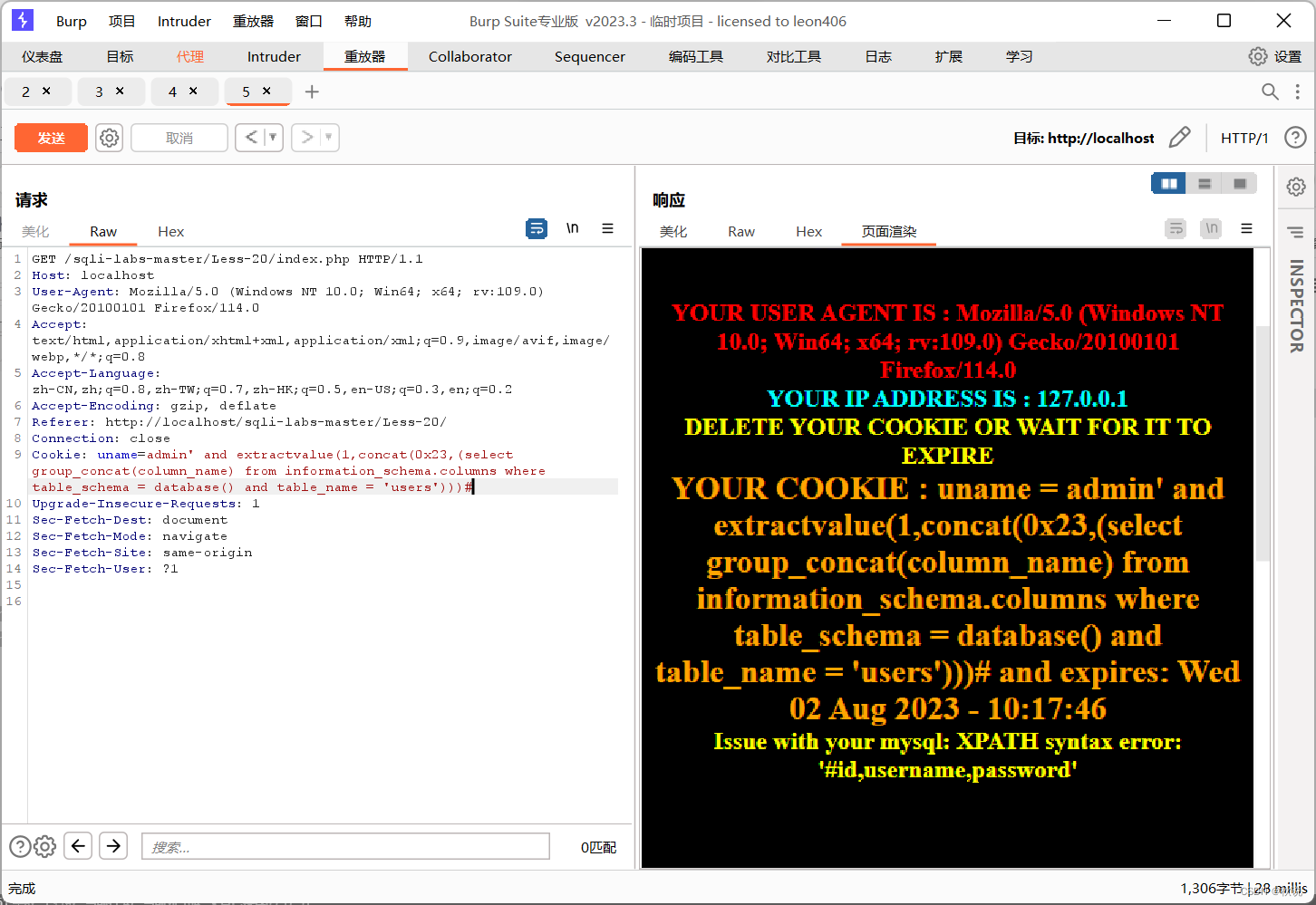Click the Repeater search magnifier icon
The width and height of the screenshot is (1316, 905).
coord(1271,91)
